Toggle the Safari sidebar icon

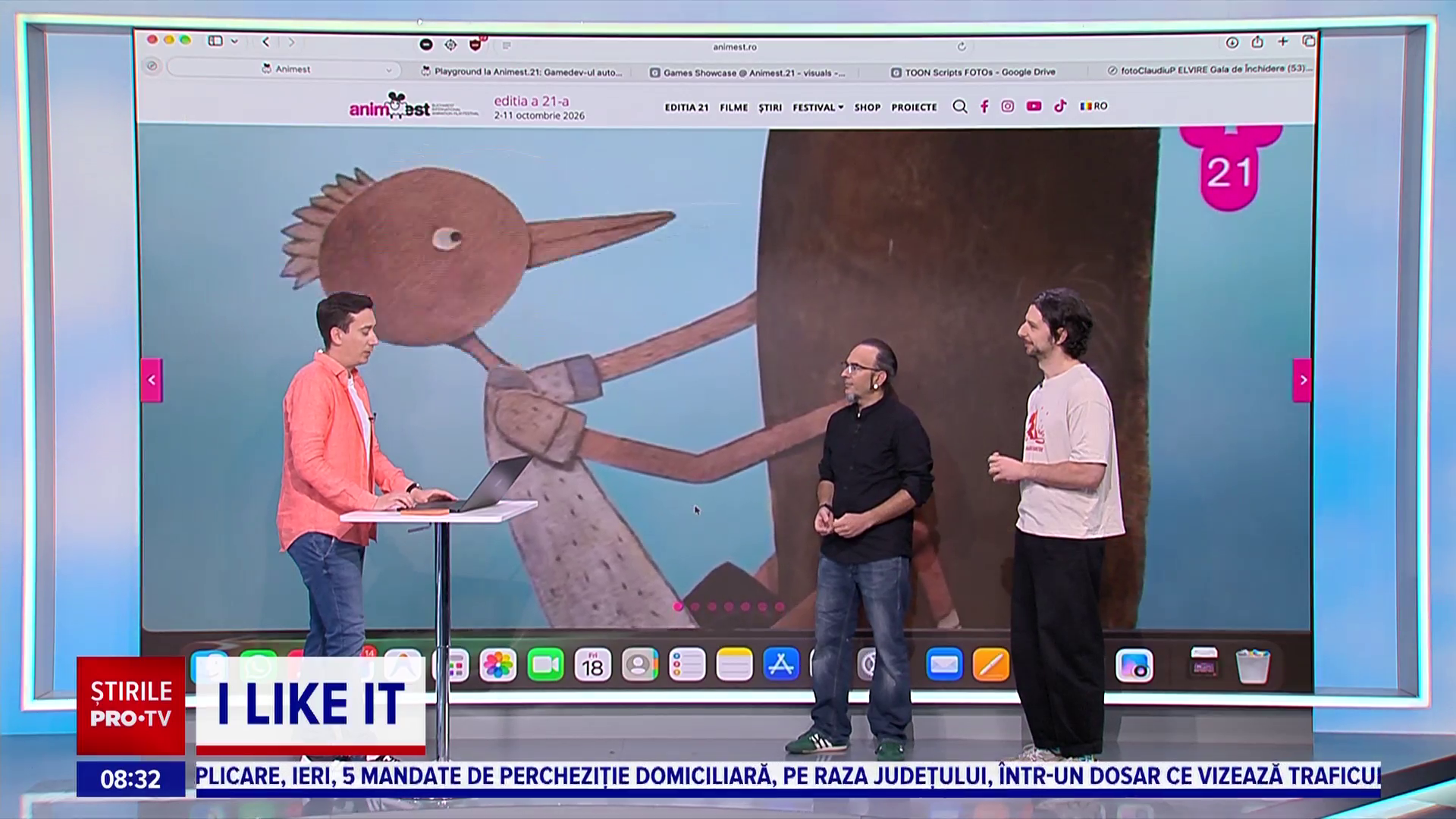tap(215, 41)
